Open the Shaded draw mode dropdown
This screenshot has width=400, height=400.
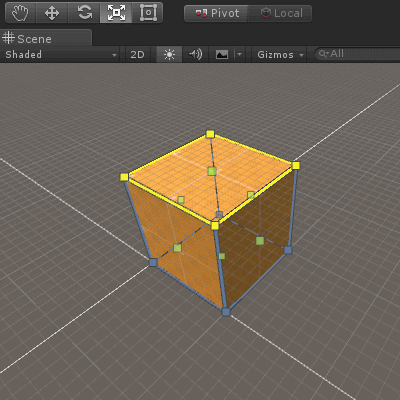tap(61, 54)
